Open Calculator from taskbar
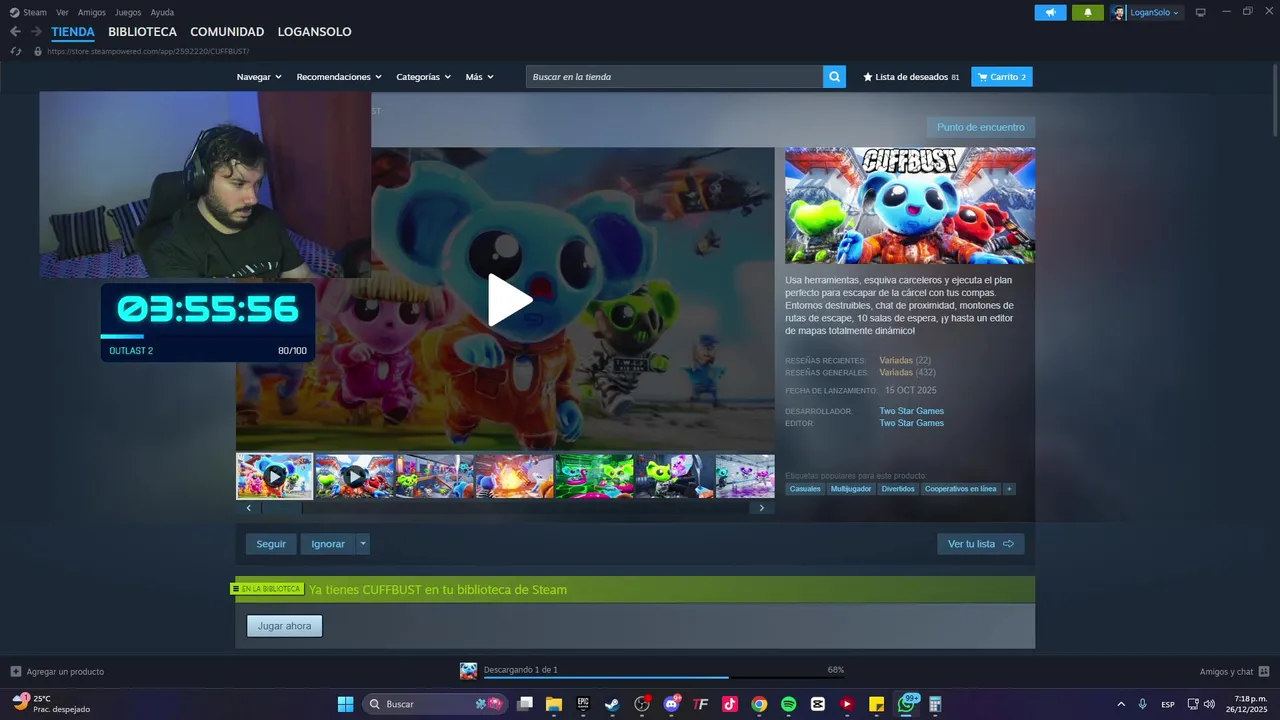The width and height of the screenshot is (1280, 720). coord(935,704)
